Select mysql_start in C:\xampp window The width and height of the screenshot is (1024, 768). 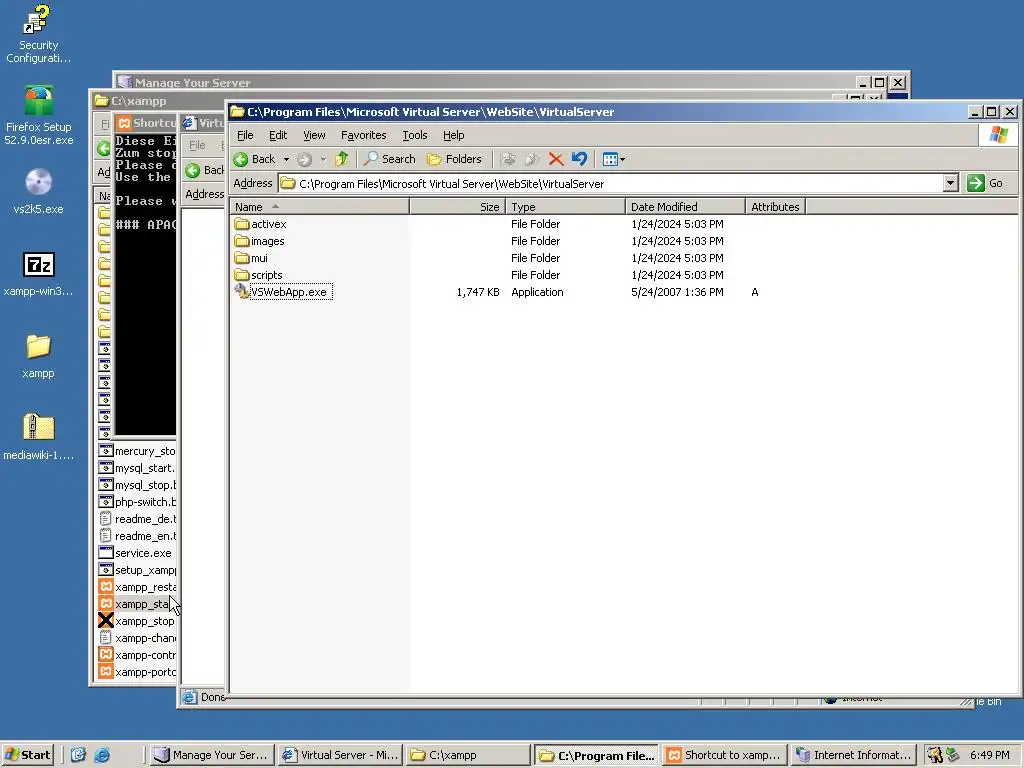point(136,468)
